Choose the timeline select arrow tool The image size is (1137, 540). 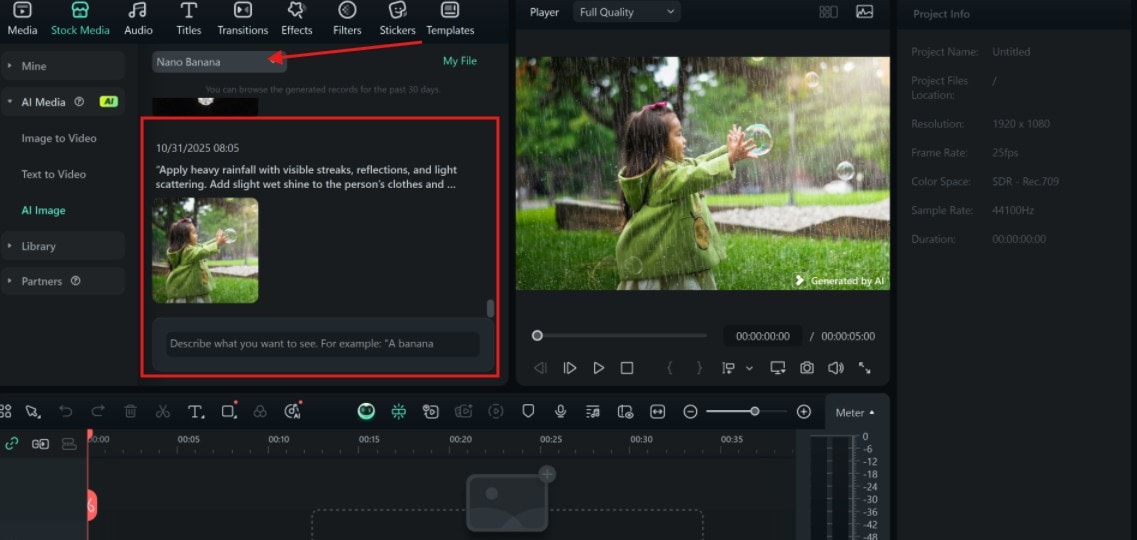33,412
